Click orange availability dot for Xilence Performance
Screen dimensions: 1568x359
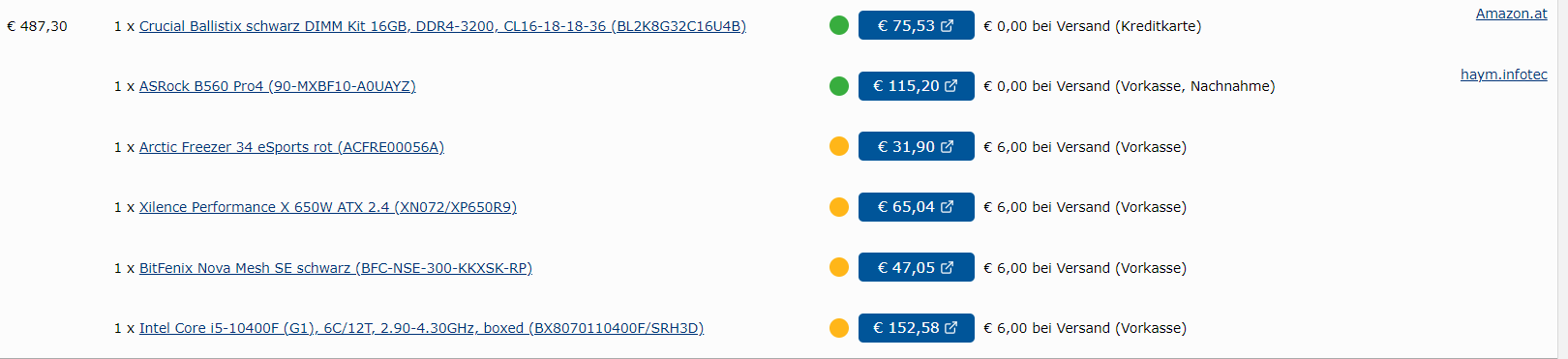pos(839,207)
